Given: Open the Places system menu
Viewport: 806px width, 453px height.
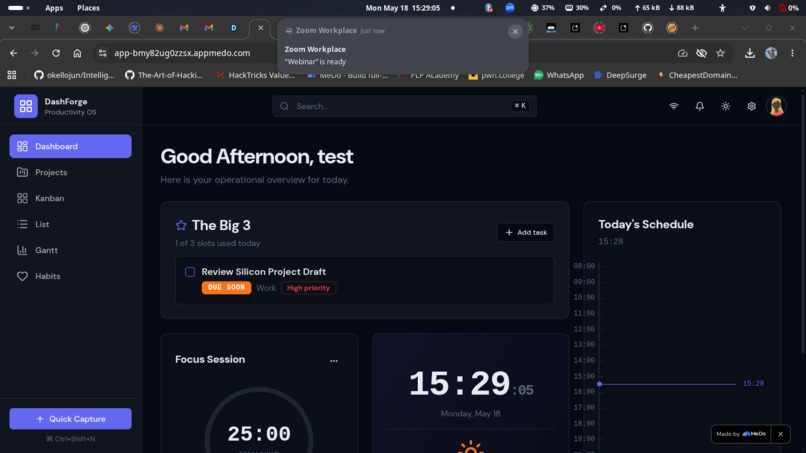Looking at the screenshot, I should click(x=88, y=8).
